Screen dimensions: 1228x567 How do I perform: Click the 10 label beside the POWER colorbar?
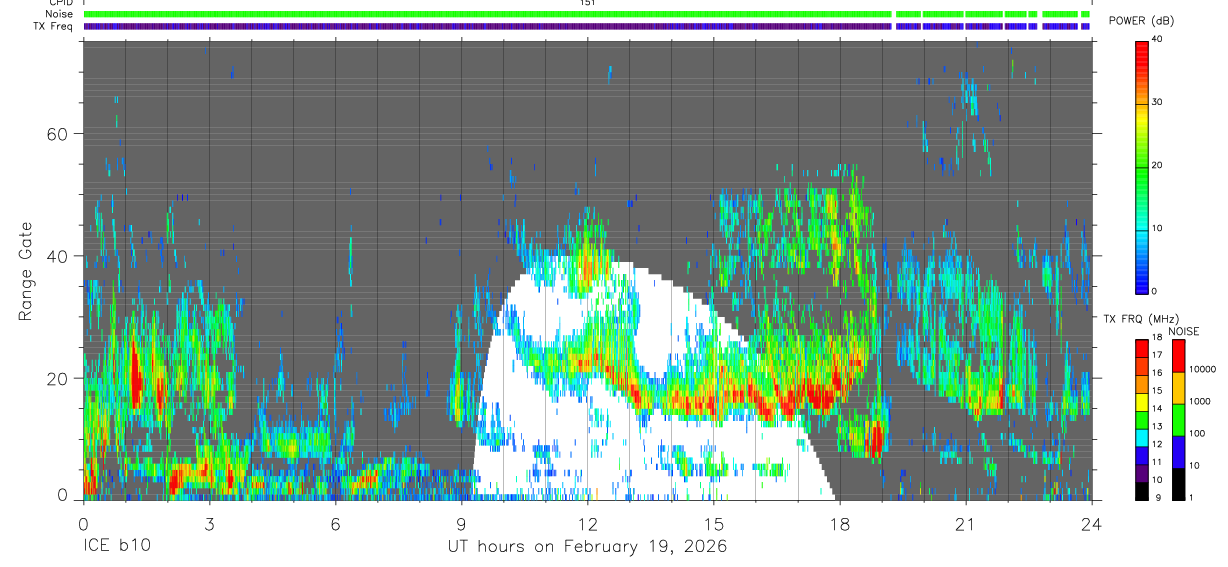tap(1158, 228)
